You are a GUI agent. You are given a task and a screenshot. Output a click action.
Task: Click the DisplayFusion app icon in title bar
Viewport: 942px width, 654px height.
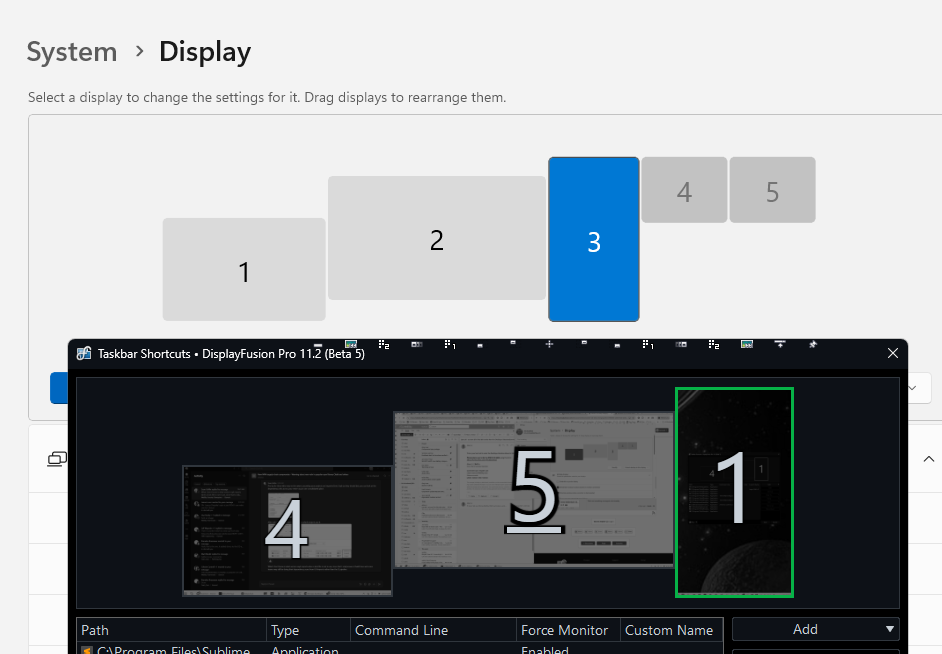(x=85, y=353)
